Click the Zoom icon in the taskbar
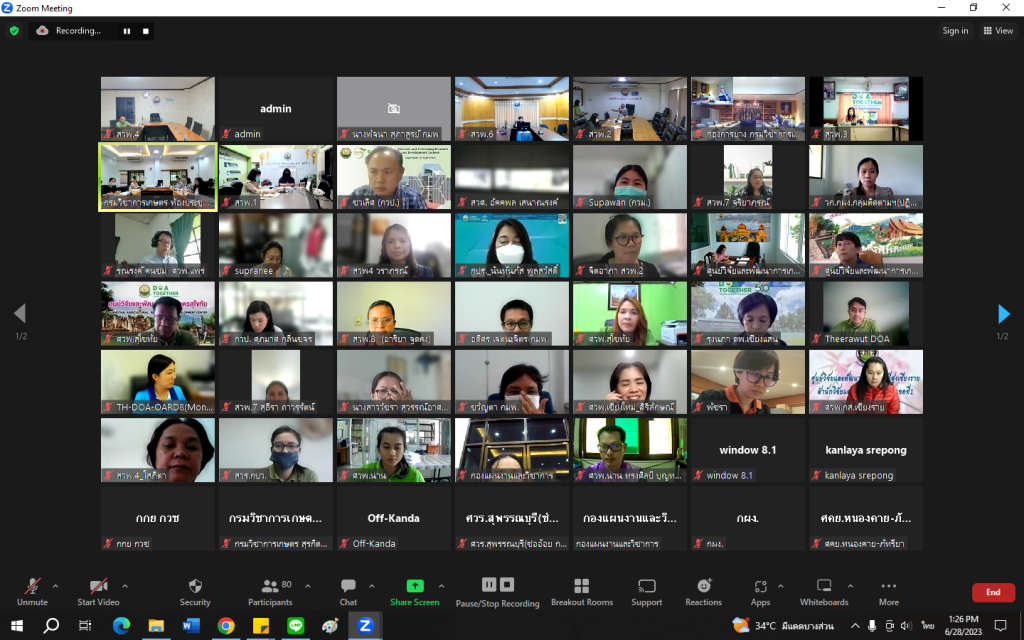 pos(365,626)
